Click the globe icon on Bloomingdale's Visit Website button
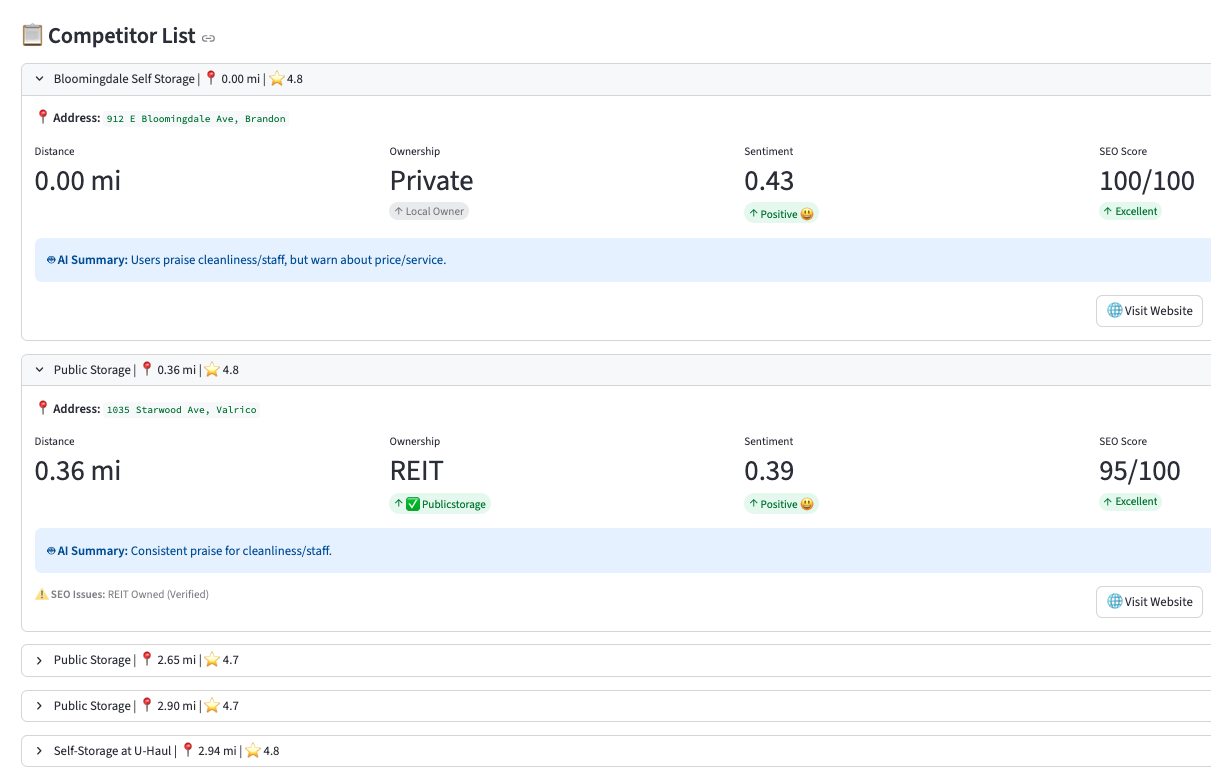Image resolution: width=1211 pixels, height=773 pixels. point(1113,311)
